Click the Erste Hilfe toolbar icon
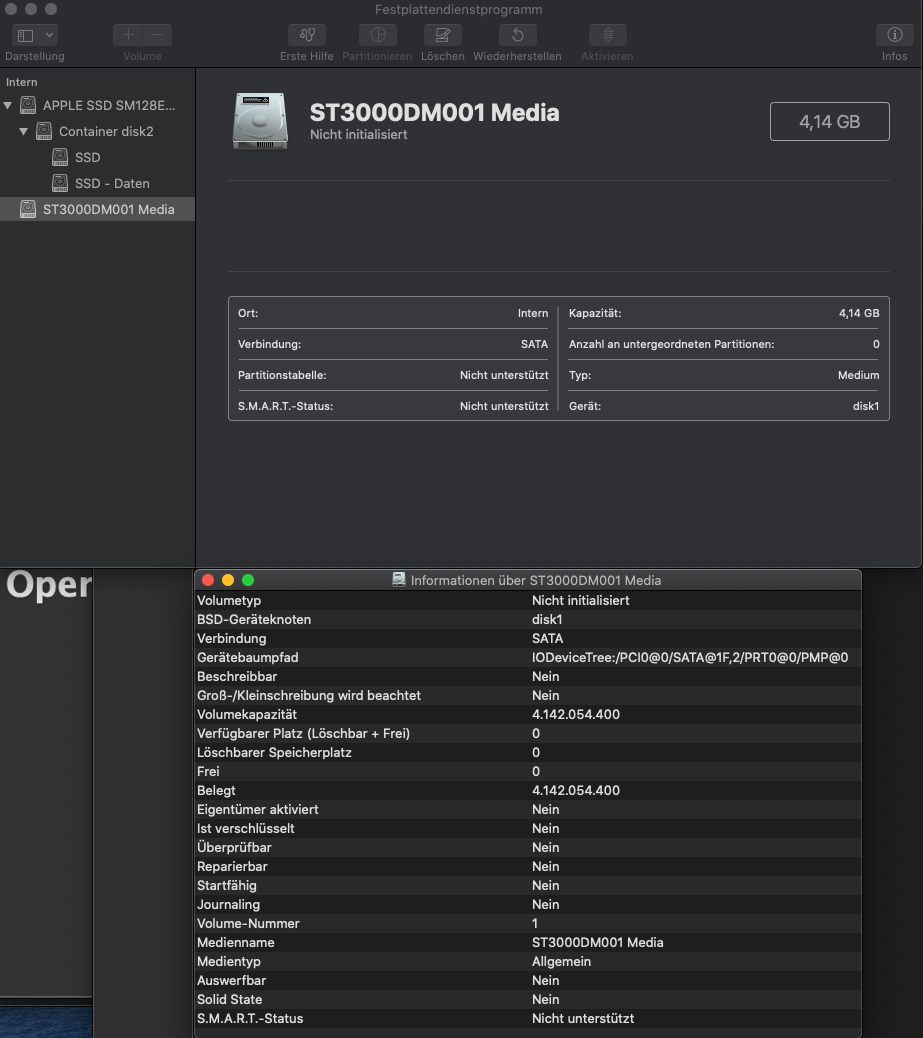 click(x=306, y=35)
